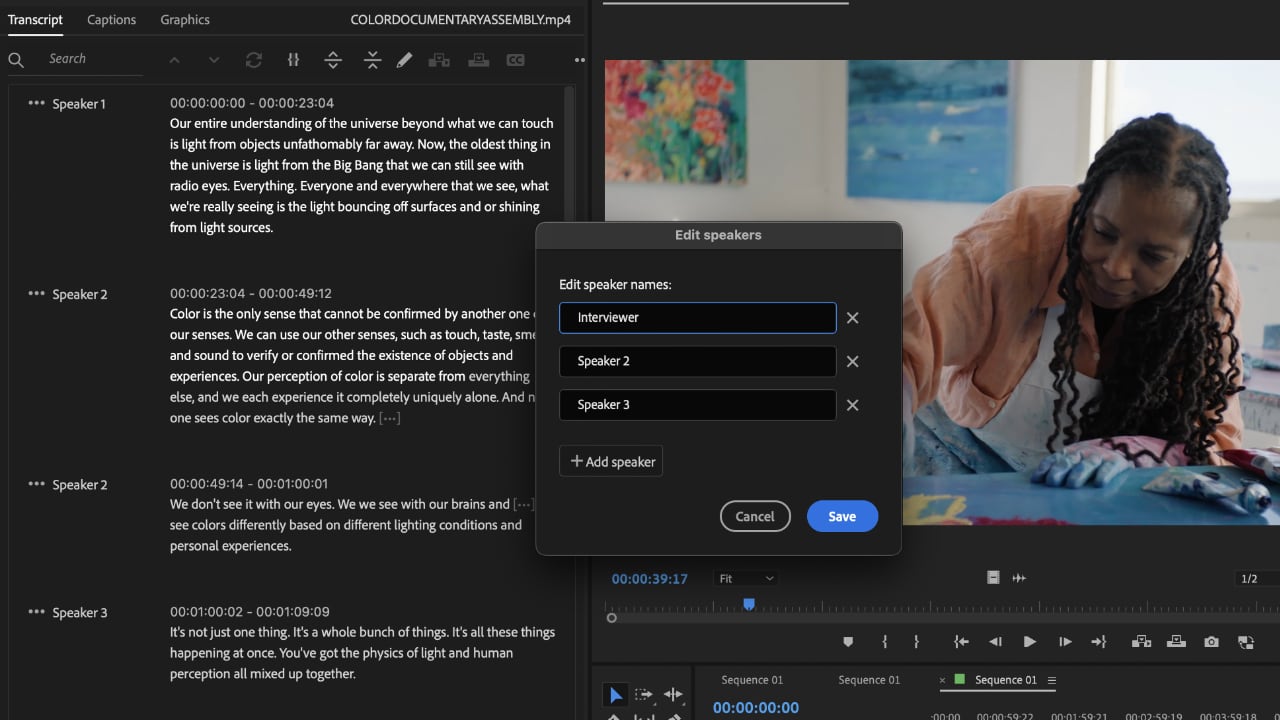The height and width of the screenshot is (720, 1280).
Task: Switch to the Captions tab
Action: 111,20
